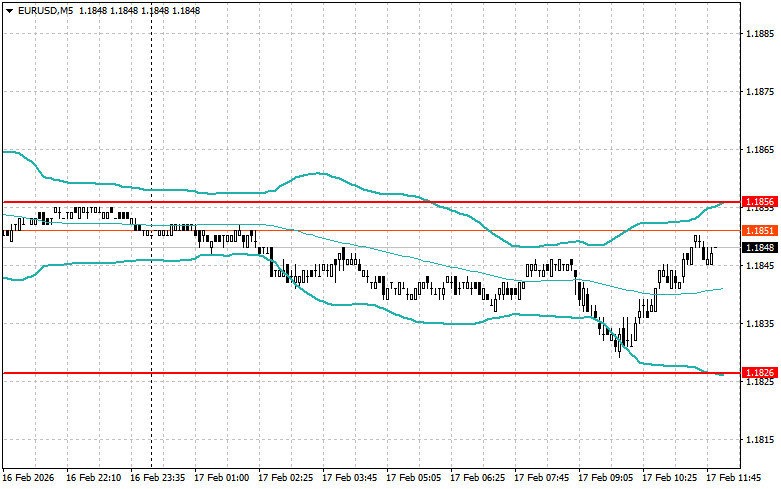Click the 16 Feb 23:35 time label
781x489 pixels.
pos(157,478)
